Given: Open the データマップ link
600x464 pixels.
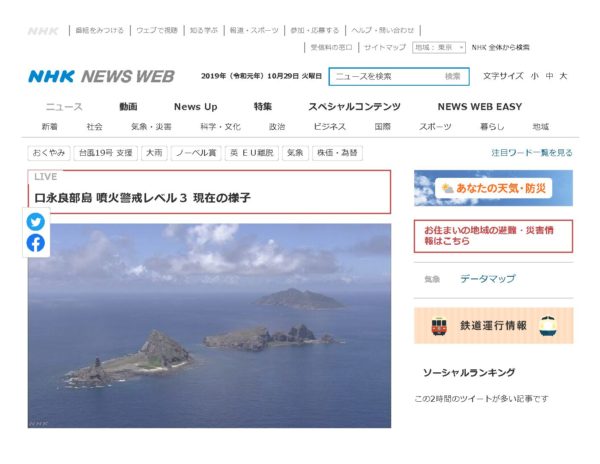Looking at the screenshot, I should point(488,279).
